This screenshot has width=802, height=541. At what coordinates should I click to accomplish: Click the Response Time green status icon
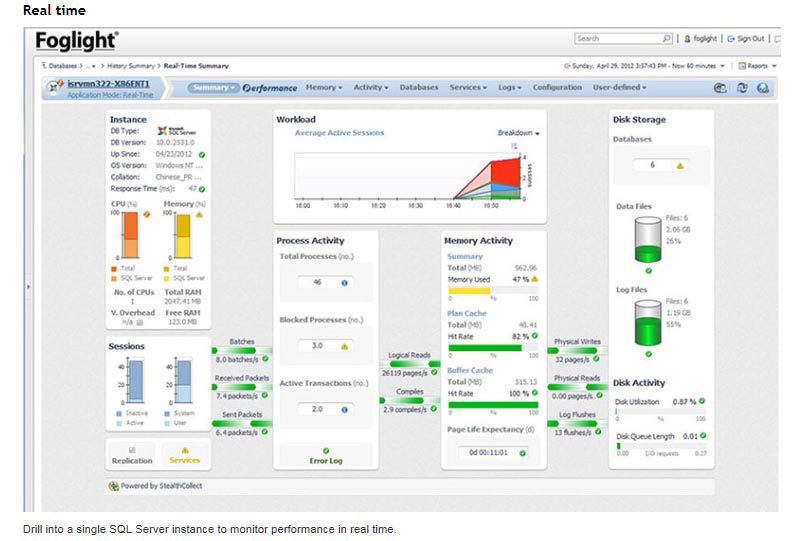[202, 189]
